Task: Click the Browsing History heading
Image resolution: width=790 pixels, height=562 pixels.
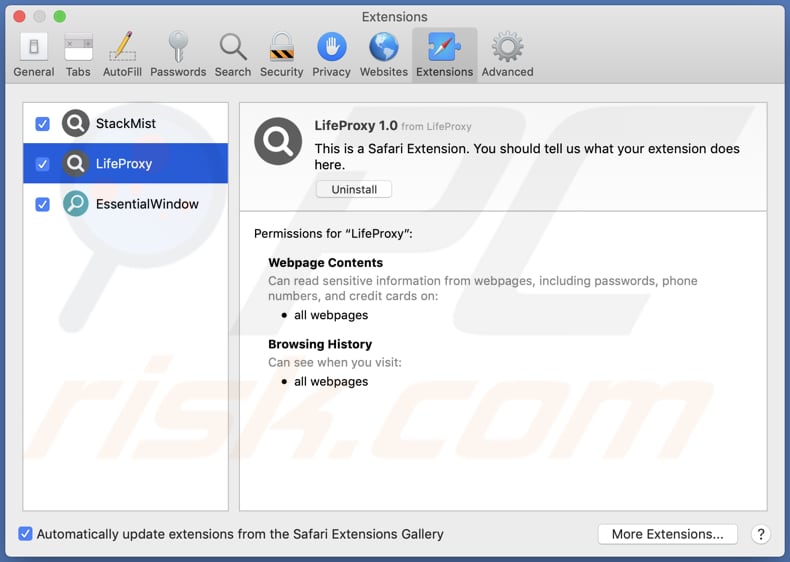Action: pos(320,344)
